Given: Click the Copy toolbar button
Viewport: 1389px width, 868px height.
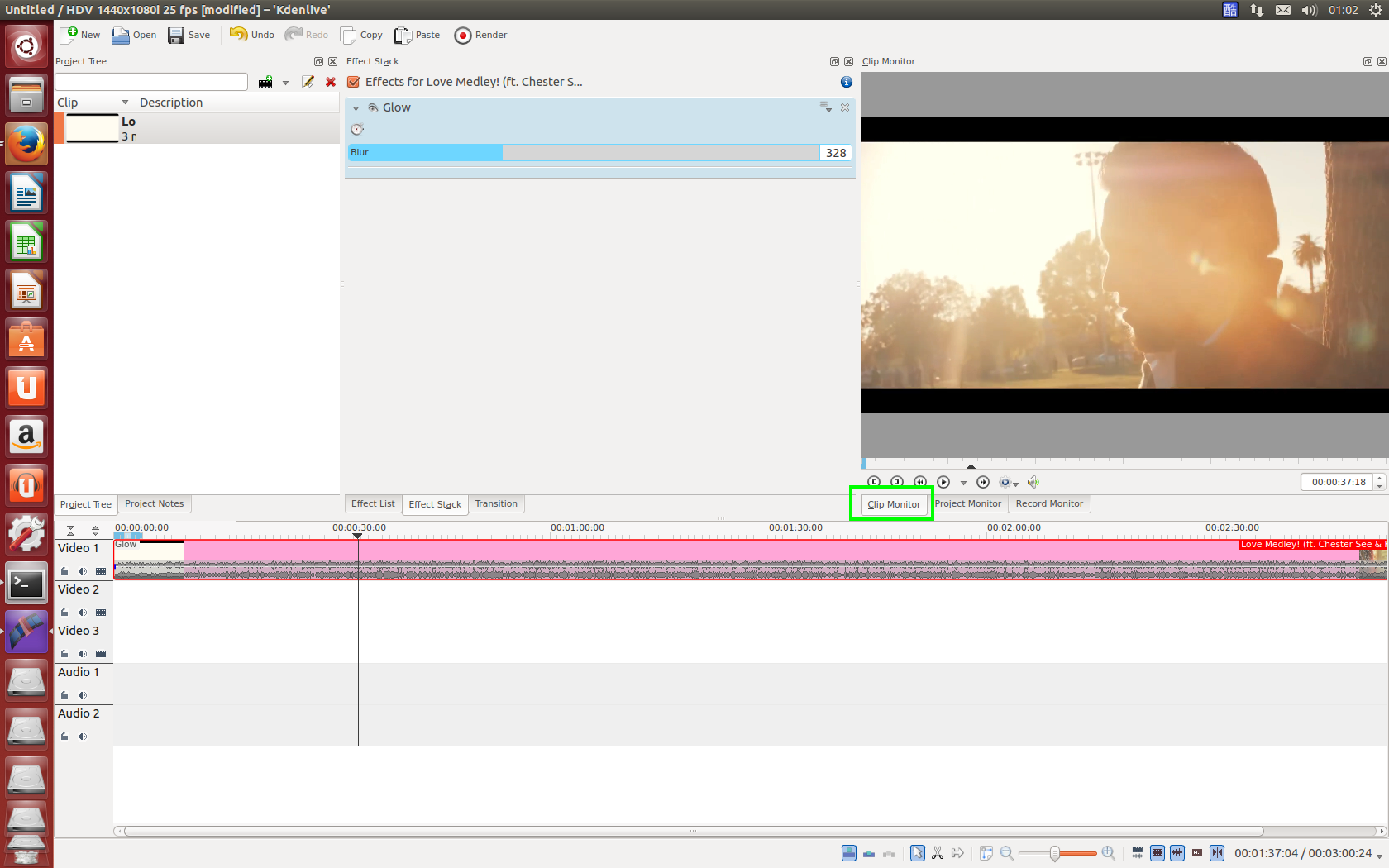Looking at the screenshot, I should [362, 35].
